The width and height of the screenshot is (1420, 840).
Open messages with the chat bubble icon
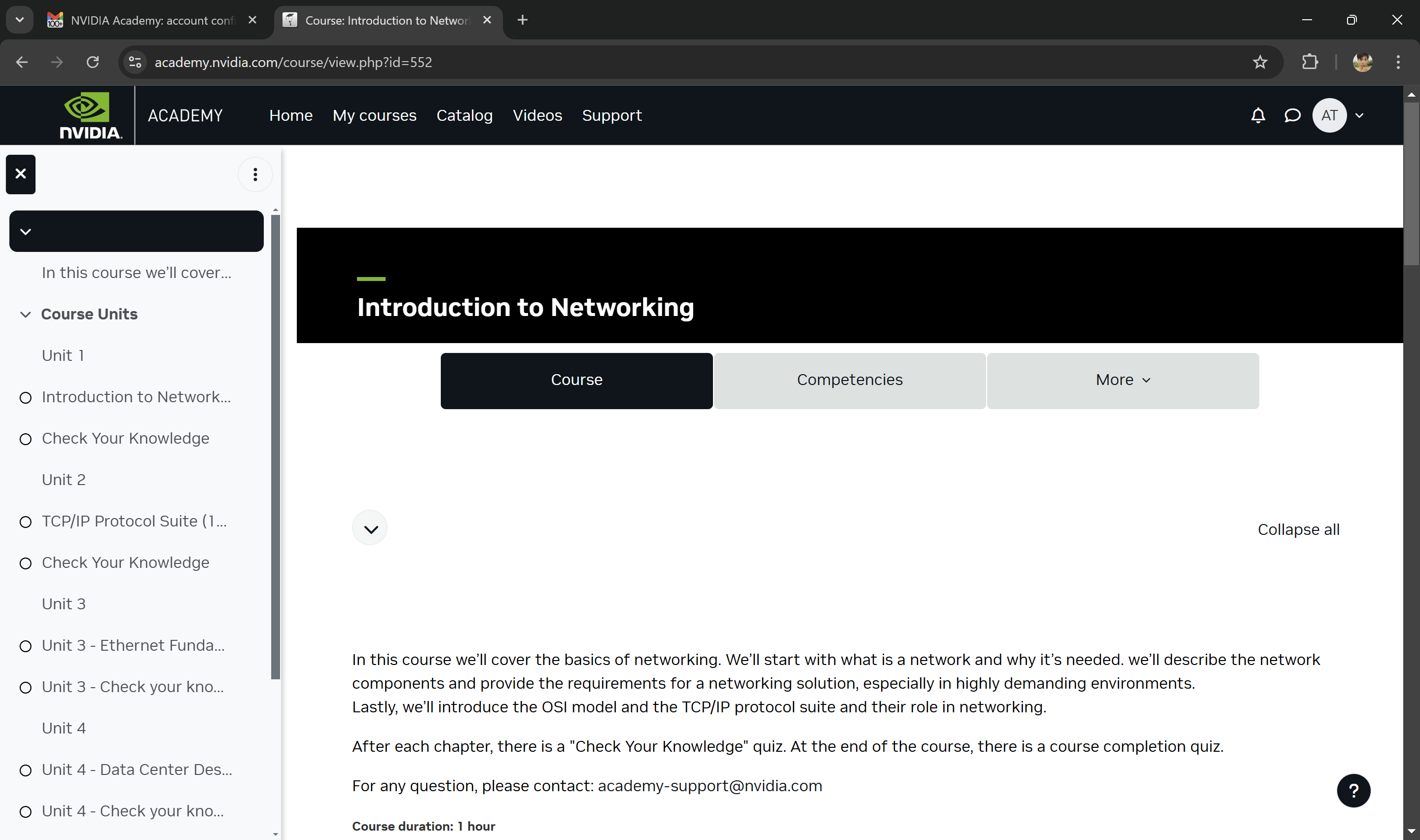1293,115
